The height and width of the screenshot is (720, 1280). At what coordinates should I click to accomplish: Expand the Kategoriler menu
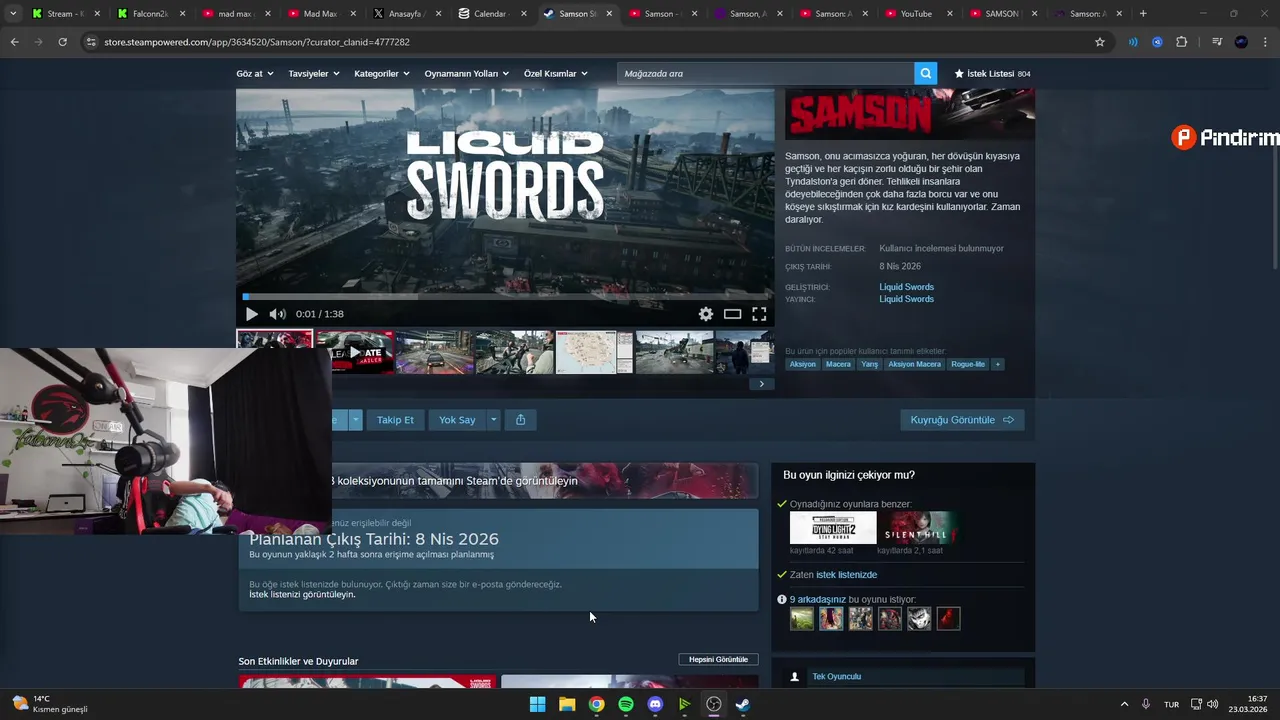(382, 74)
